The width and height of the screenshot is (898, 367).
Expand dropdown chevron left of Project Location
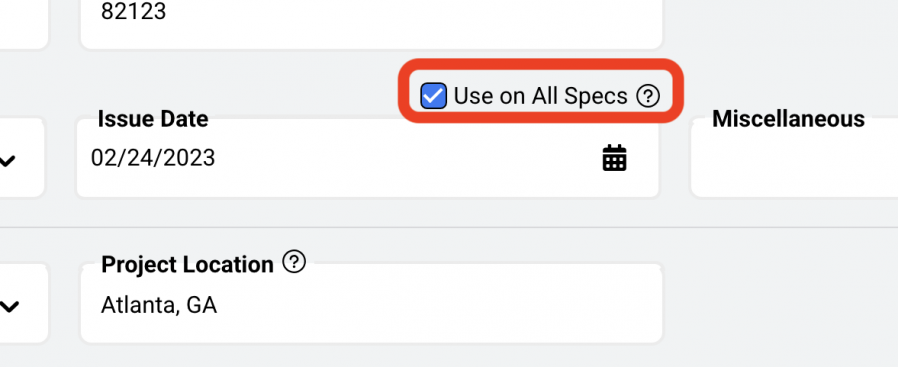[x=9, y=307]
